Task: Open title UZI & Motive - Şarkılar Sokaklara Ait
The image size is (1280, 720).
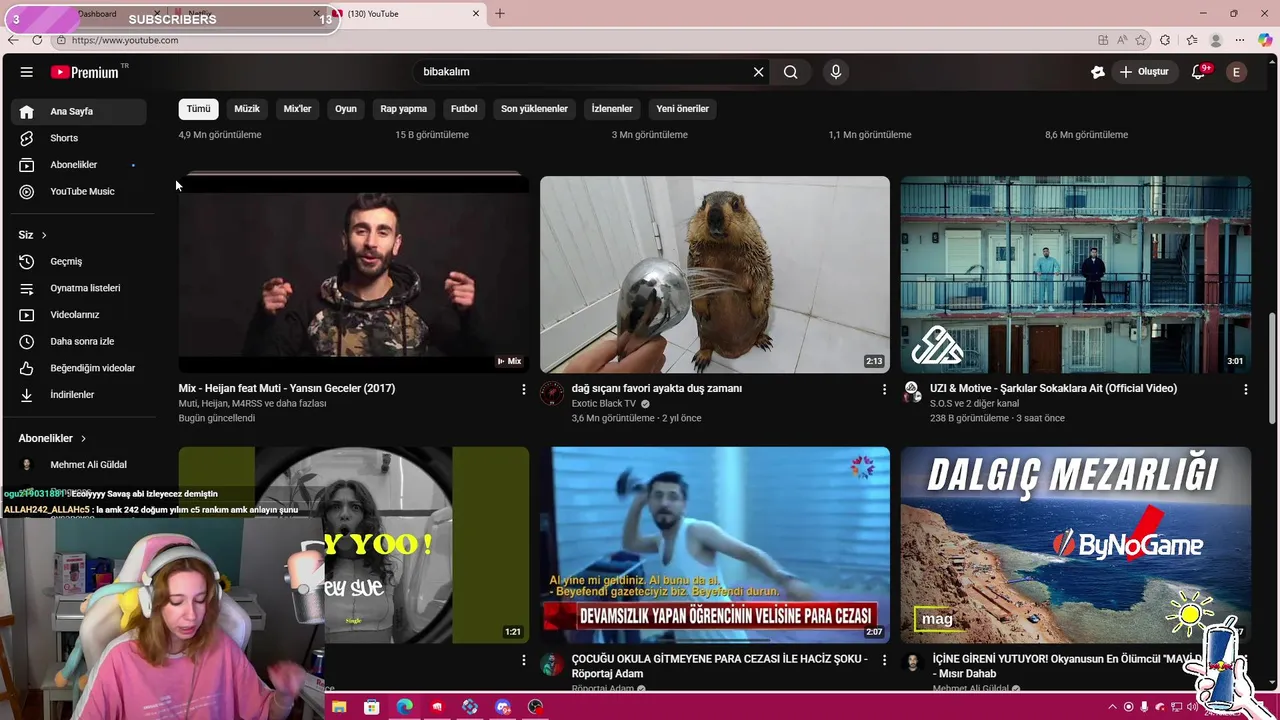Action: [1053, 388]
